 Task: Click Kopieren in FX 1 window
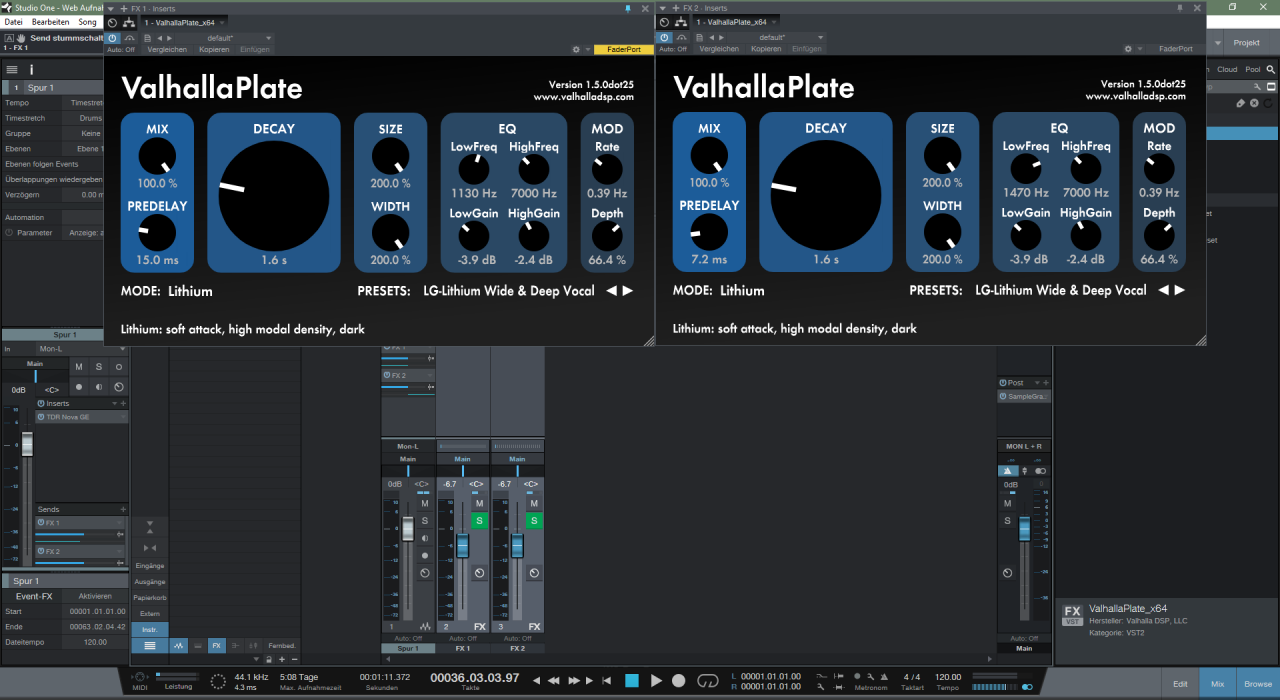tap(214, 49)
